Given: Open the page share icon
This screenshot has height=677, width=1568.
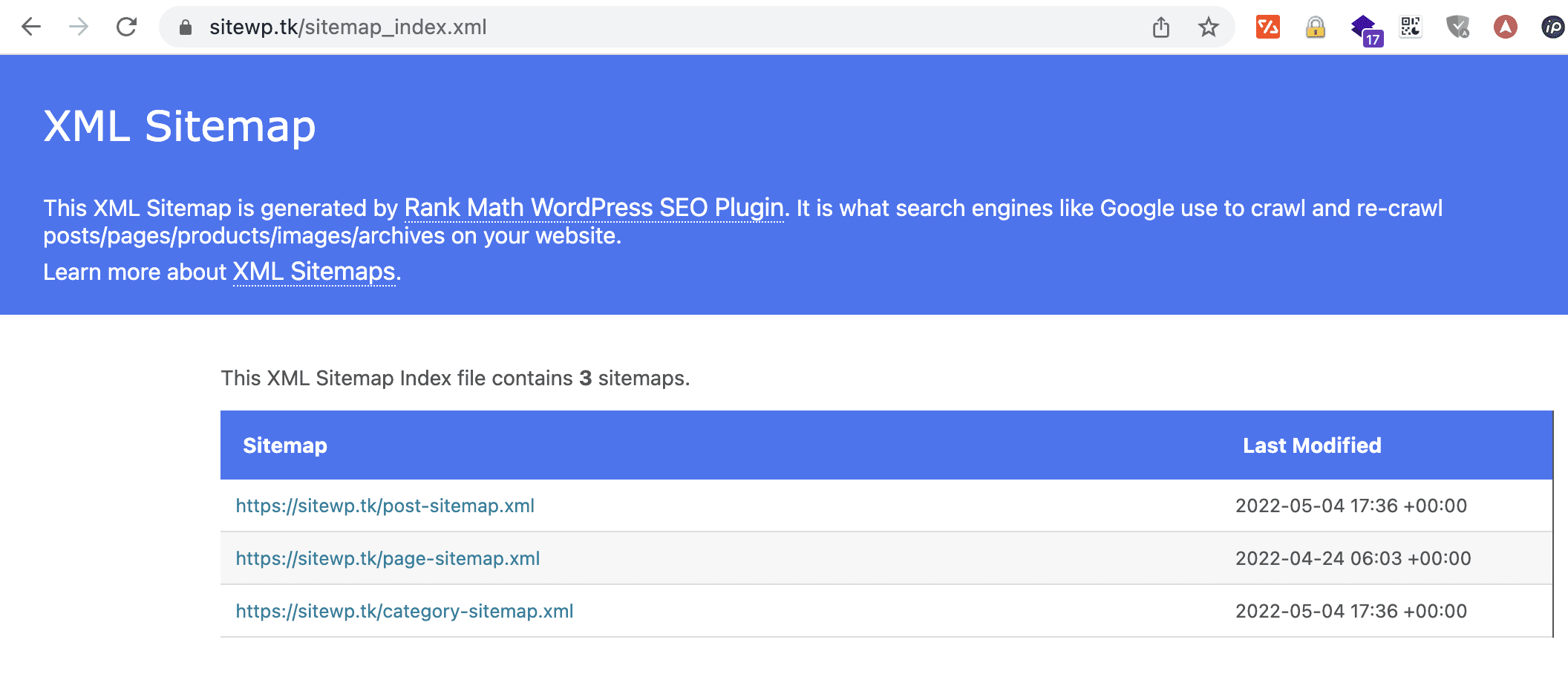Looking at the screenshot, I should coord(1161,27).
